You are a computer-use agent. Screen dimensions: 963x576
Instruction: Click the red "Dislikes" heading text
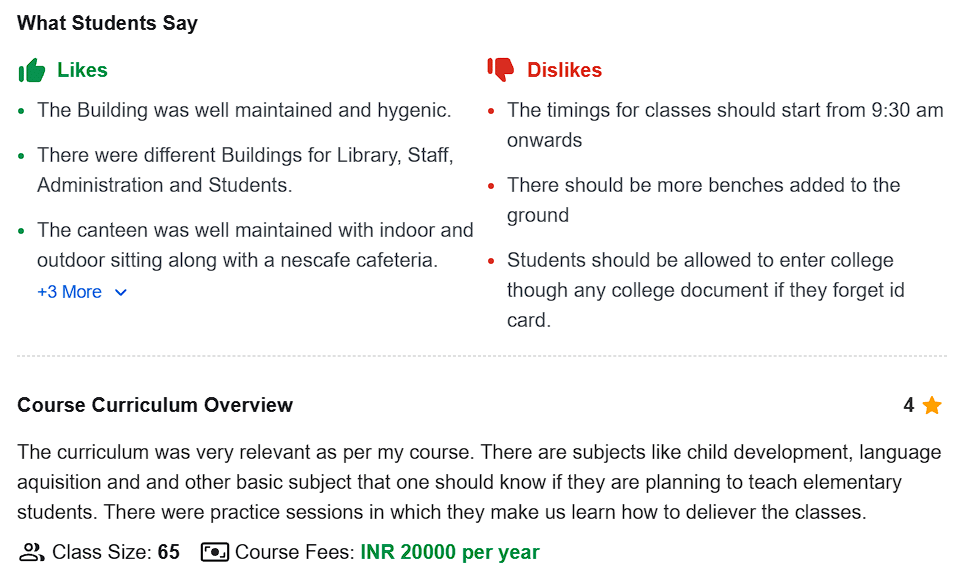click(x=564, y=70)
